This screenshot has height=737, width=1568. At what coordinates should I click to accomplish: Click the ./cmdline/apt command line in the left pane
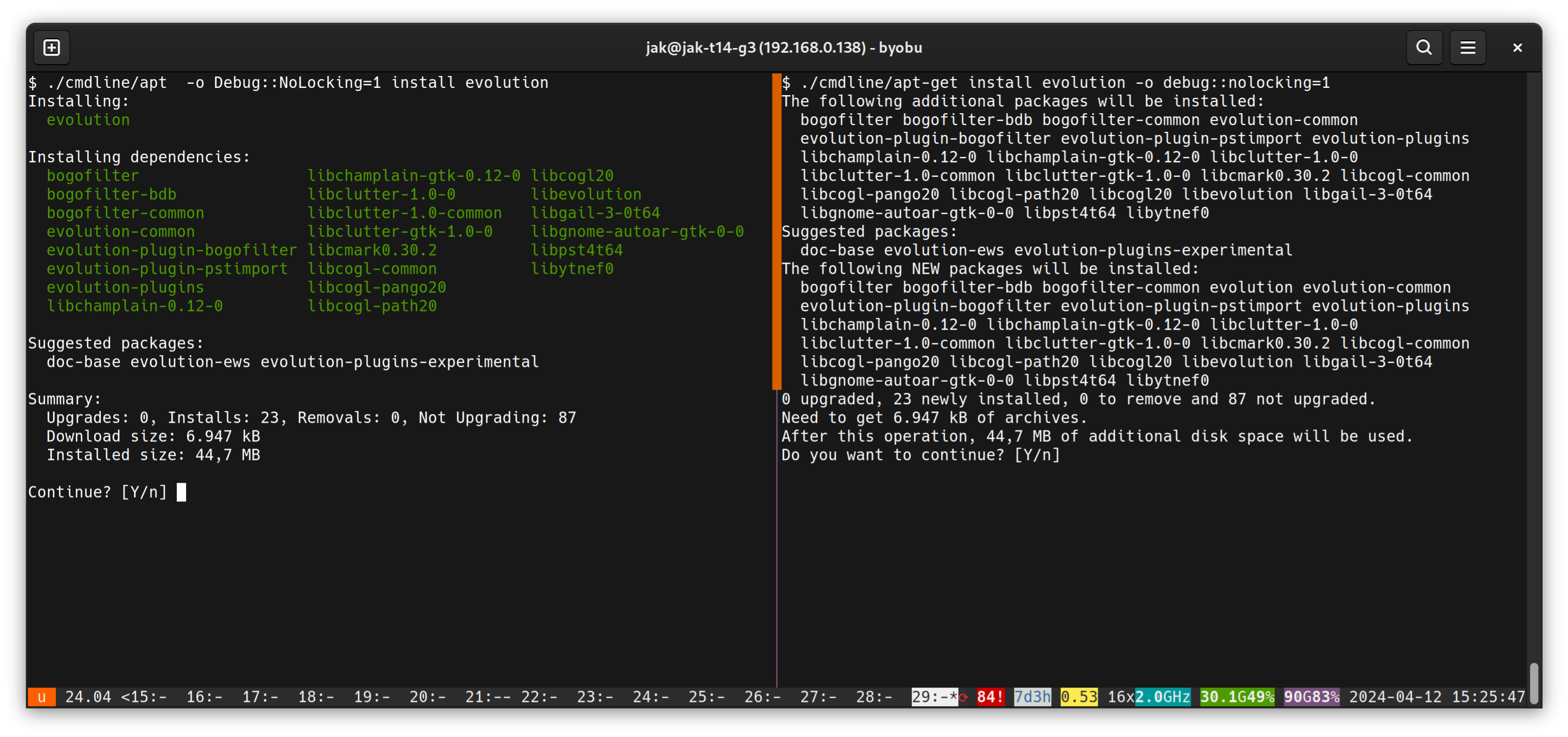[288, 83]
